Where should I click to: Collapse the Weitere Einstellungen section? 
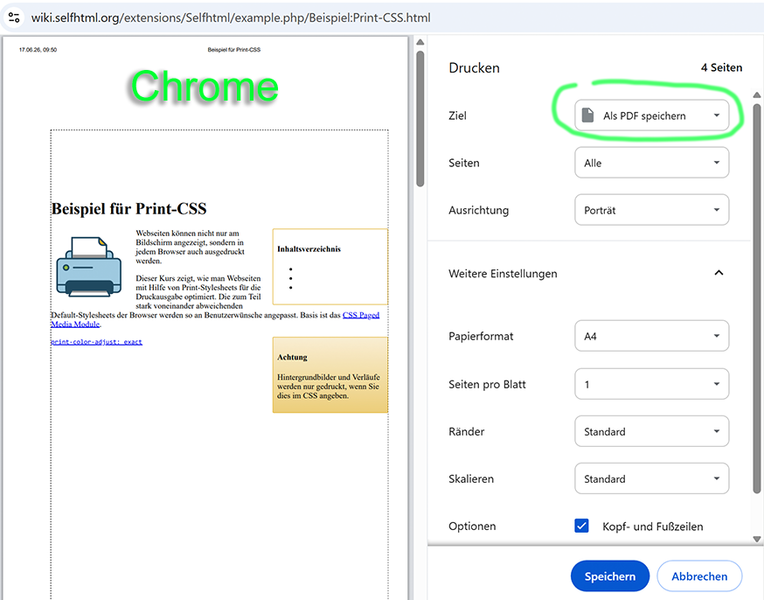(719, 273)
